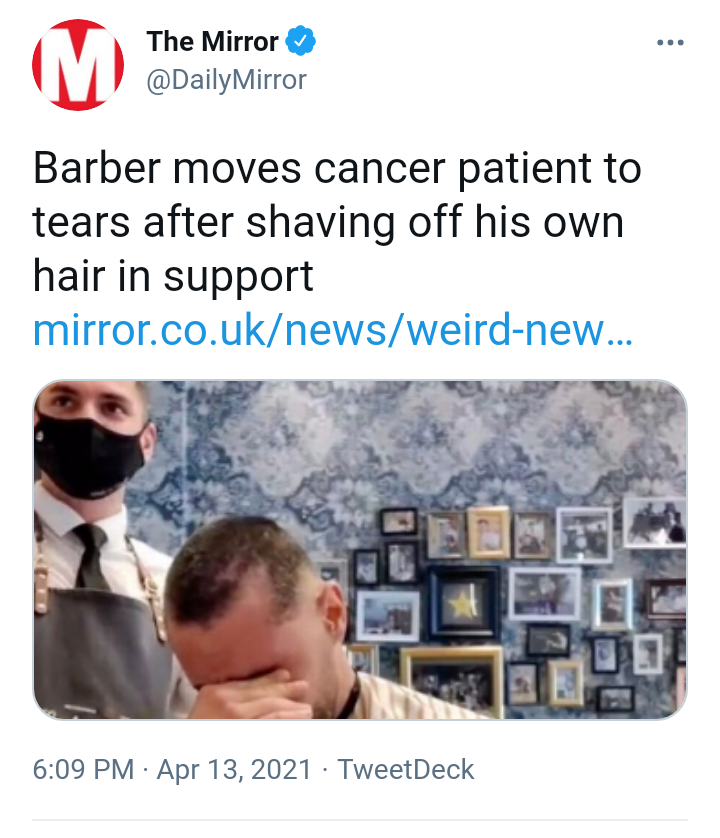720x838 pixels.
Task: Click the blue verified checkmark badge
Action: [x=300, y=41]
